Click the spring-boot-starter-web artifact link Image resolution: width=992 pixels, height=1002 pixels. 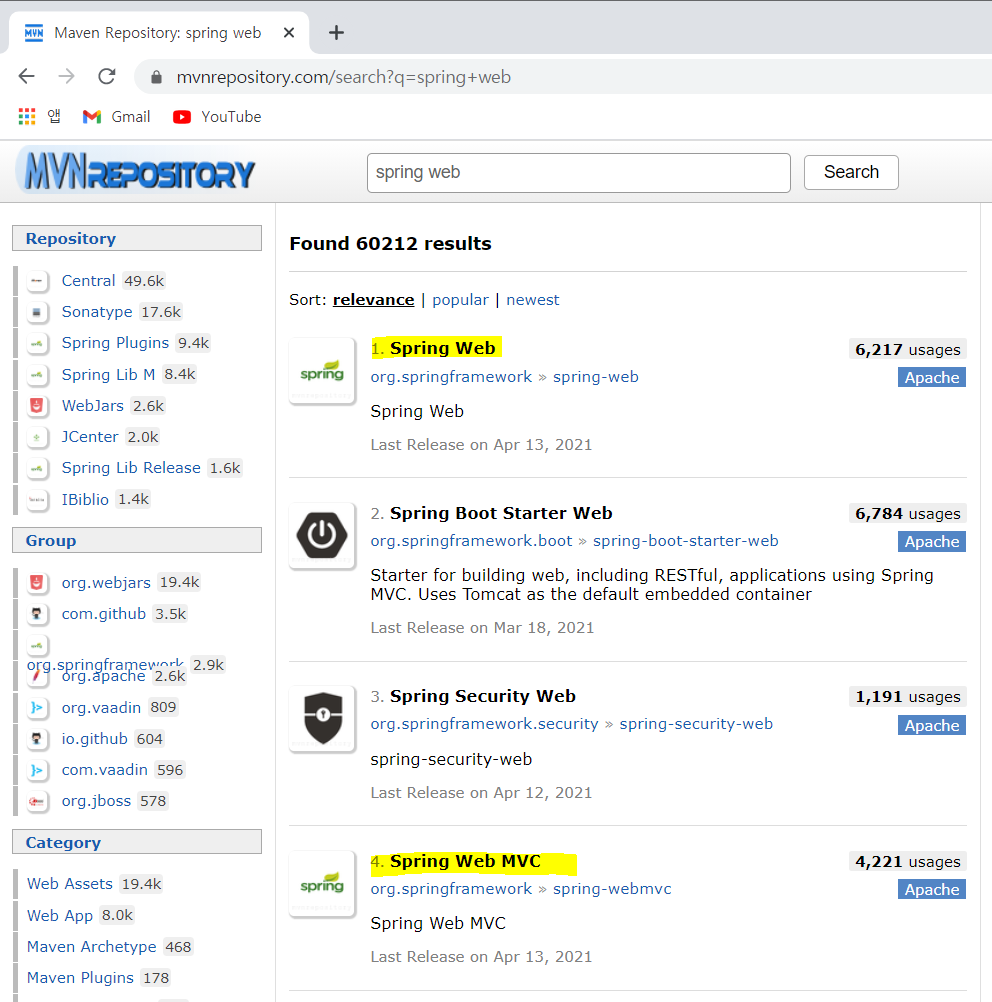tap(685, 541)
